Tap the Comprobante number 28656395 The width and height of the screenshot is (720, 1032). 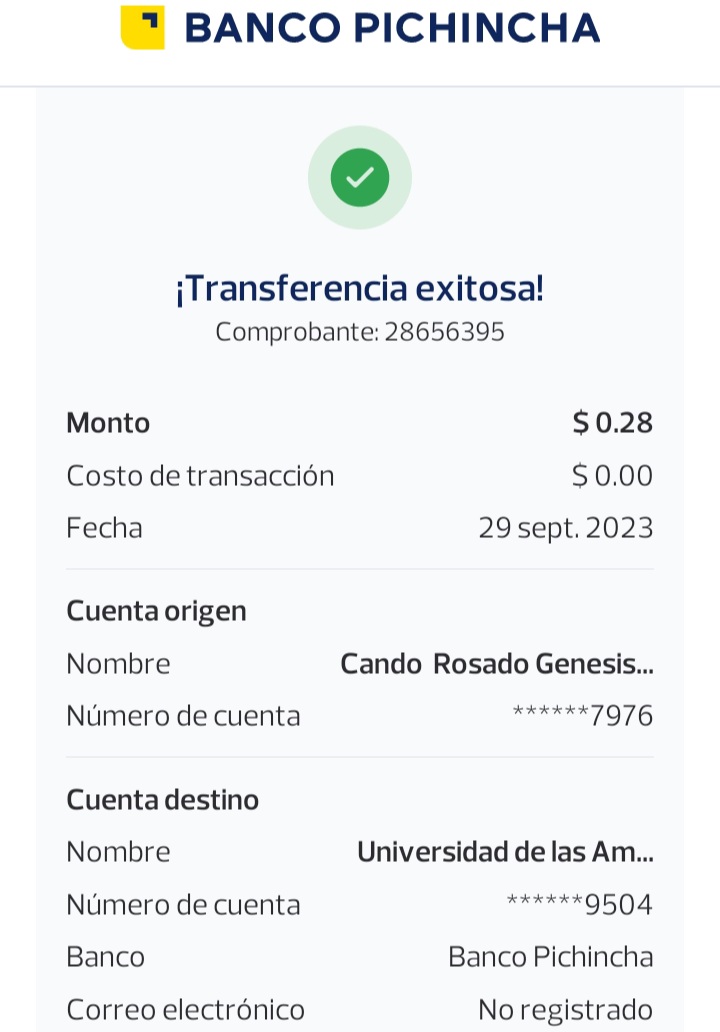coord(444,332)
